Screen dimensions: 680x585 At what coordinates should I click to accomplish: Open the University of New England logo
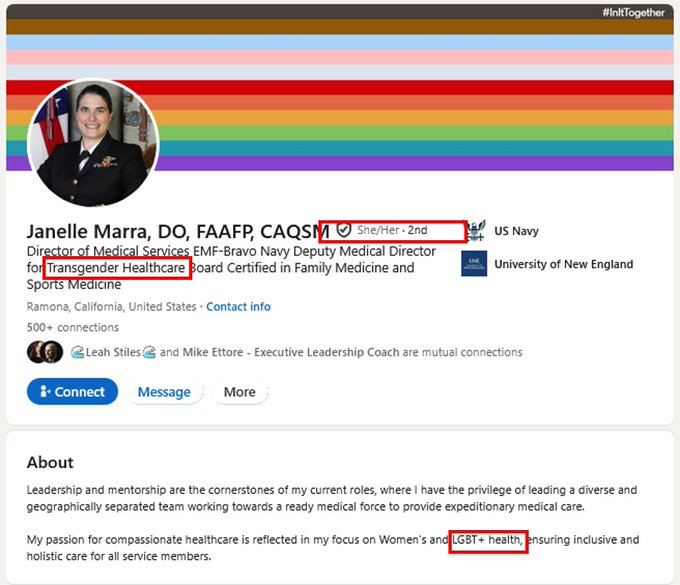tap(474, 264)
